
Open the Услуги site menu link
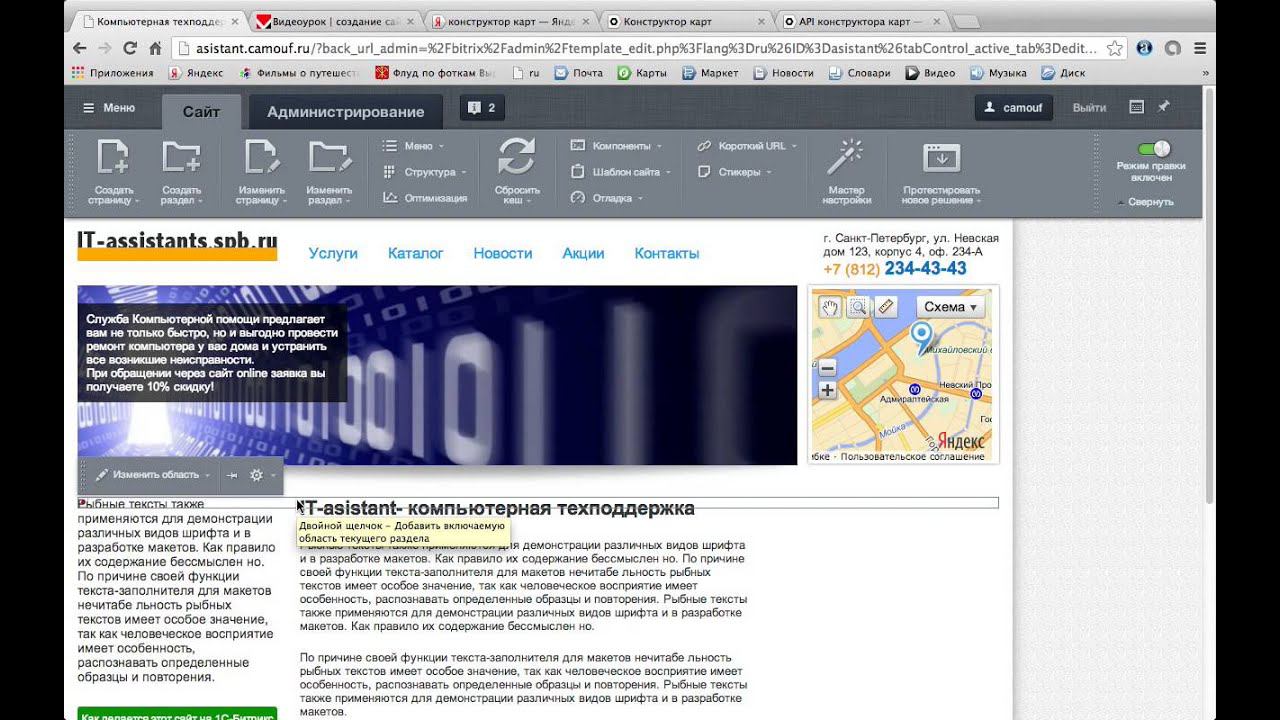333,253
